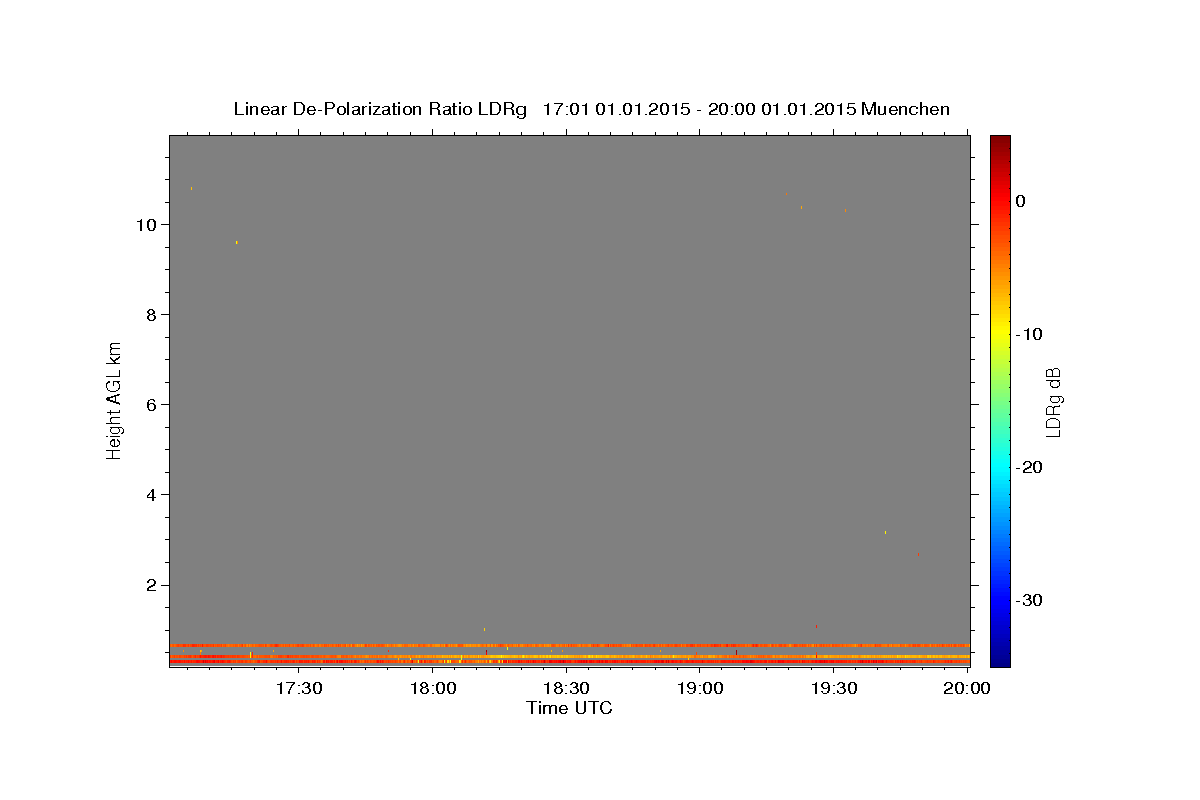Click the 18:00 time tick label
The image size is (1200, 800).
pyautogui.click(x=433, y=688)
